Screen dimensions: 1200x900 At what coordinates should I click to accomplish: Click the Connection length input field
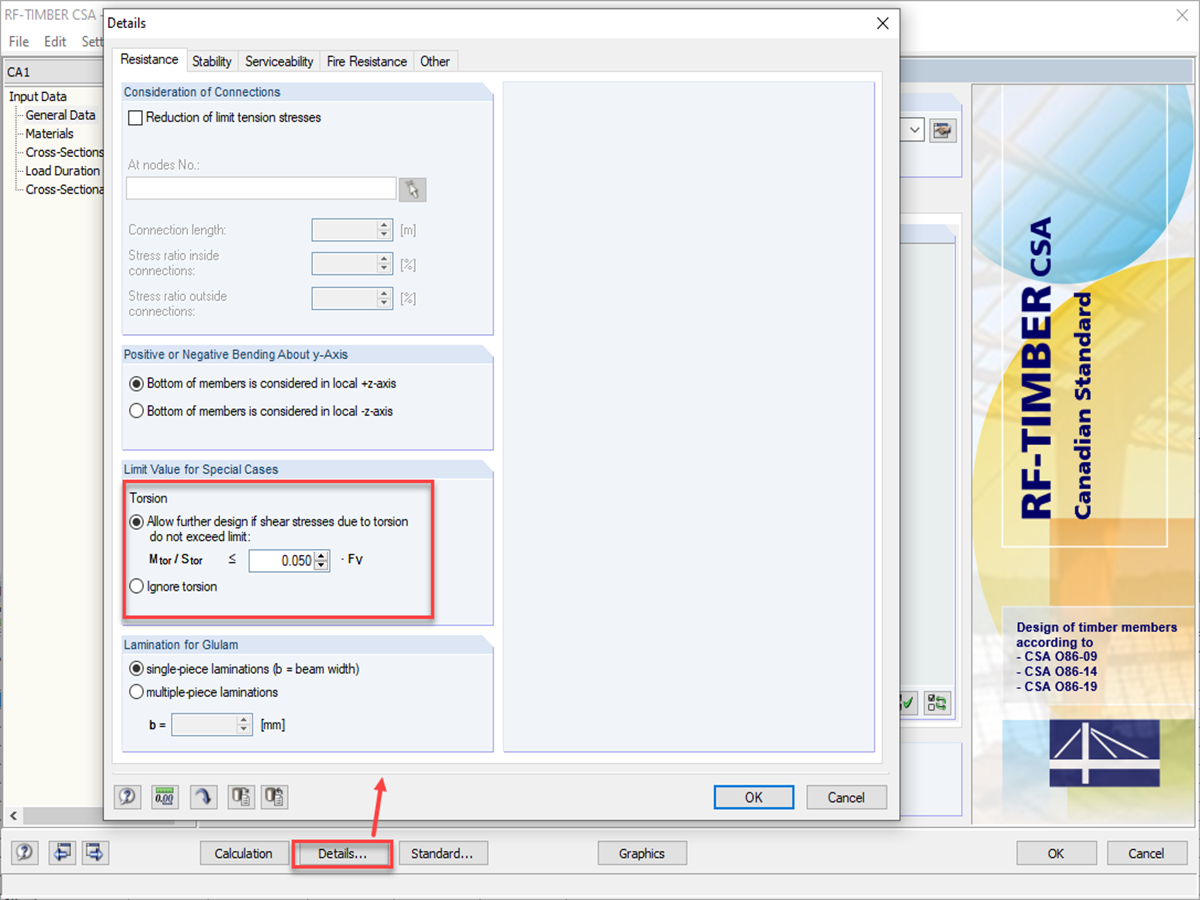click(x=345, y=230)
